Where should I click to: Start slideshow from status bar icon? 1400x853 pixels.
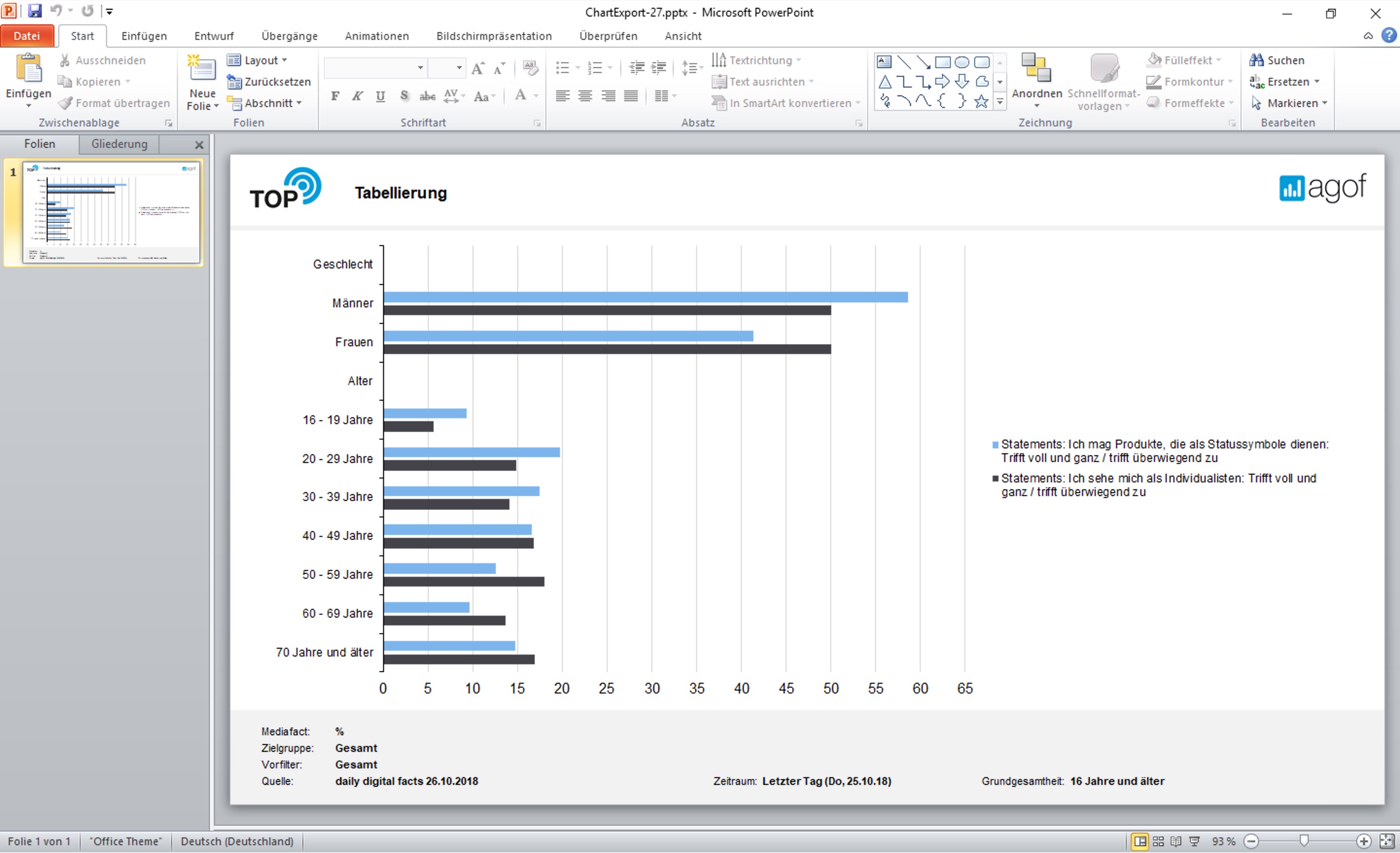[1194, 842]
